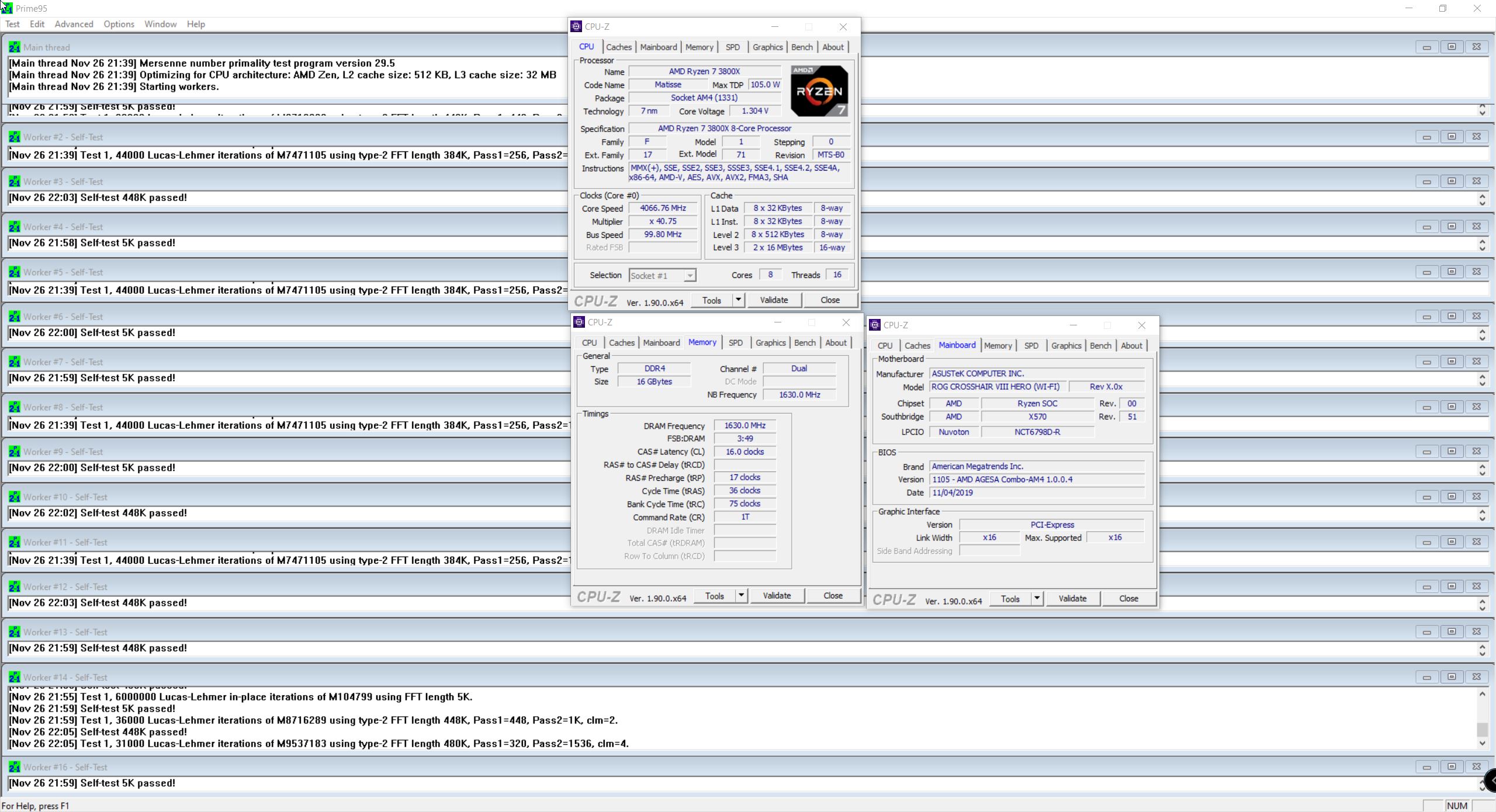
Task: Click the Worker #8 Self-Test window icon
Action: tap(14, 407)
